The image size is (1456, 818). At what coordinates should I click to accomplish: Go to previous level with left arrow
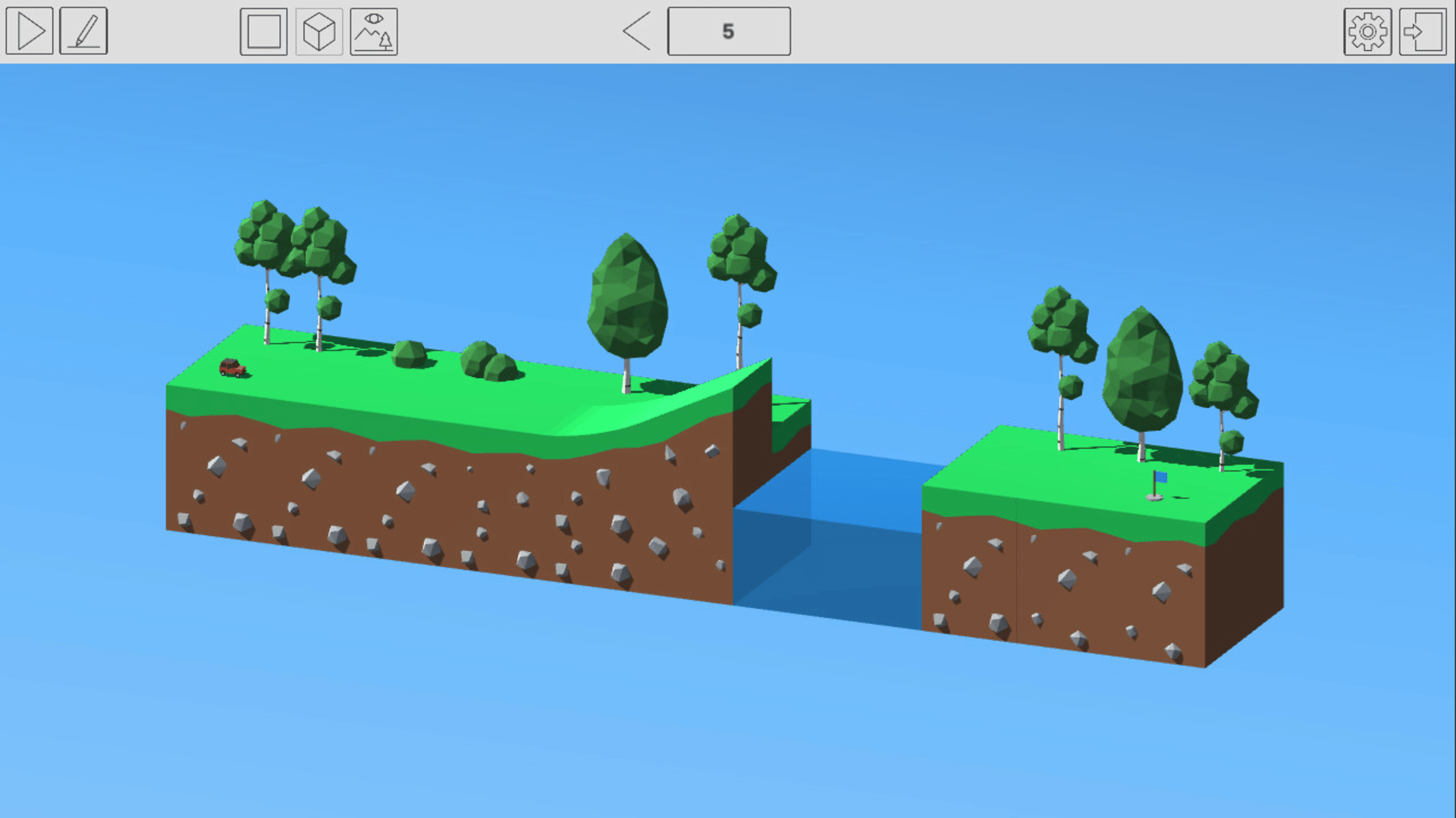click(637, 31)
